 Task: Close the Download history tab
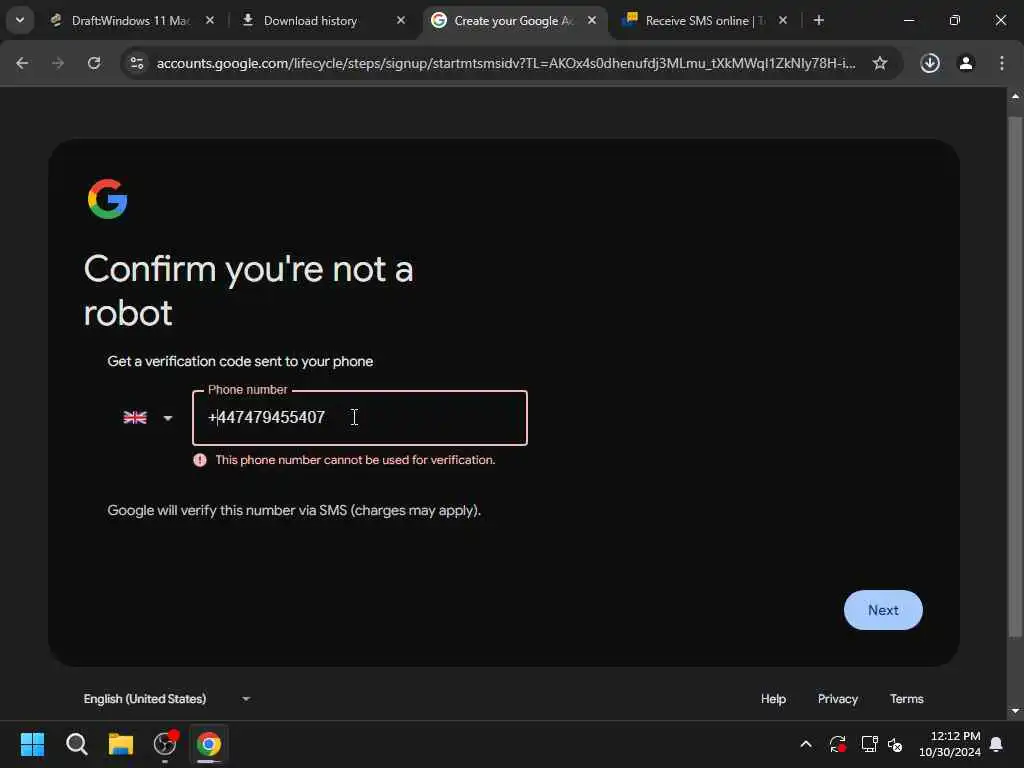[x=401, y=20]
